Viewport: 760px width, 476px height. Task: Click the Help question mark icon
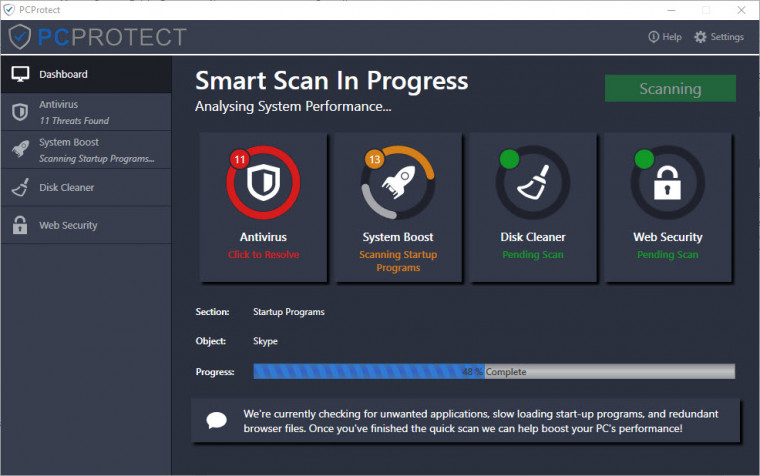tap(653, 37)
